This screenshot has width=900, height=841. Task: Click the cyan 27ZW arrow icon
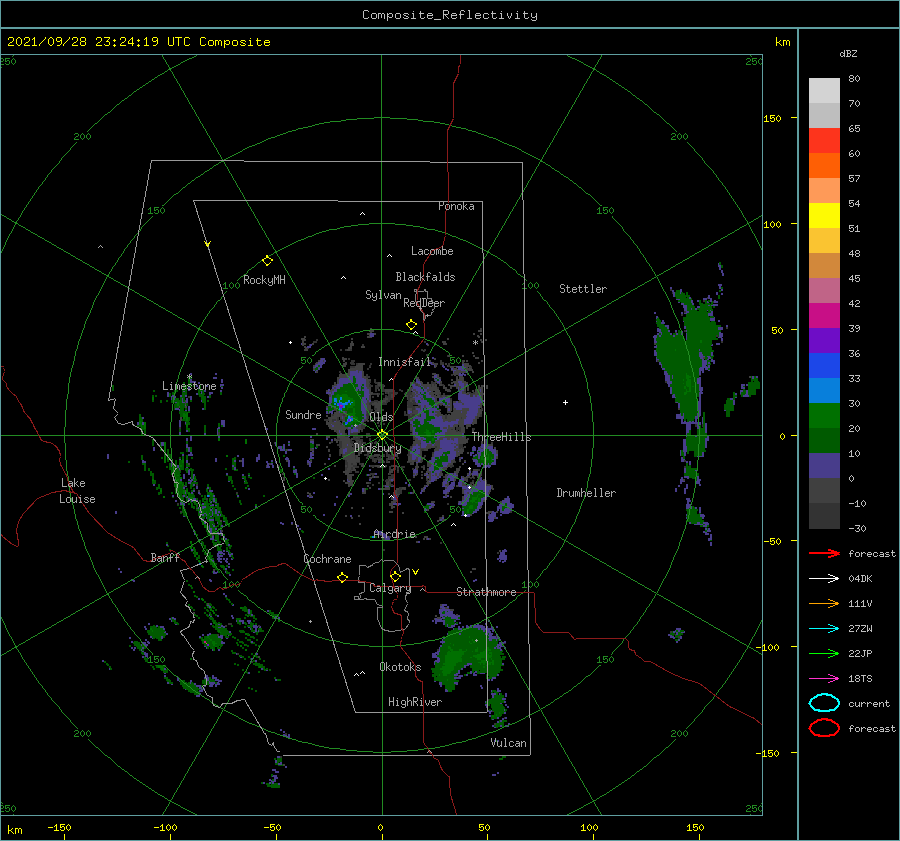pos(824,629)
